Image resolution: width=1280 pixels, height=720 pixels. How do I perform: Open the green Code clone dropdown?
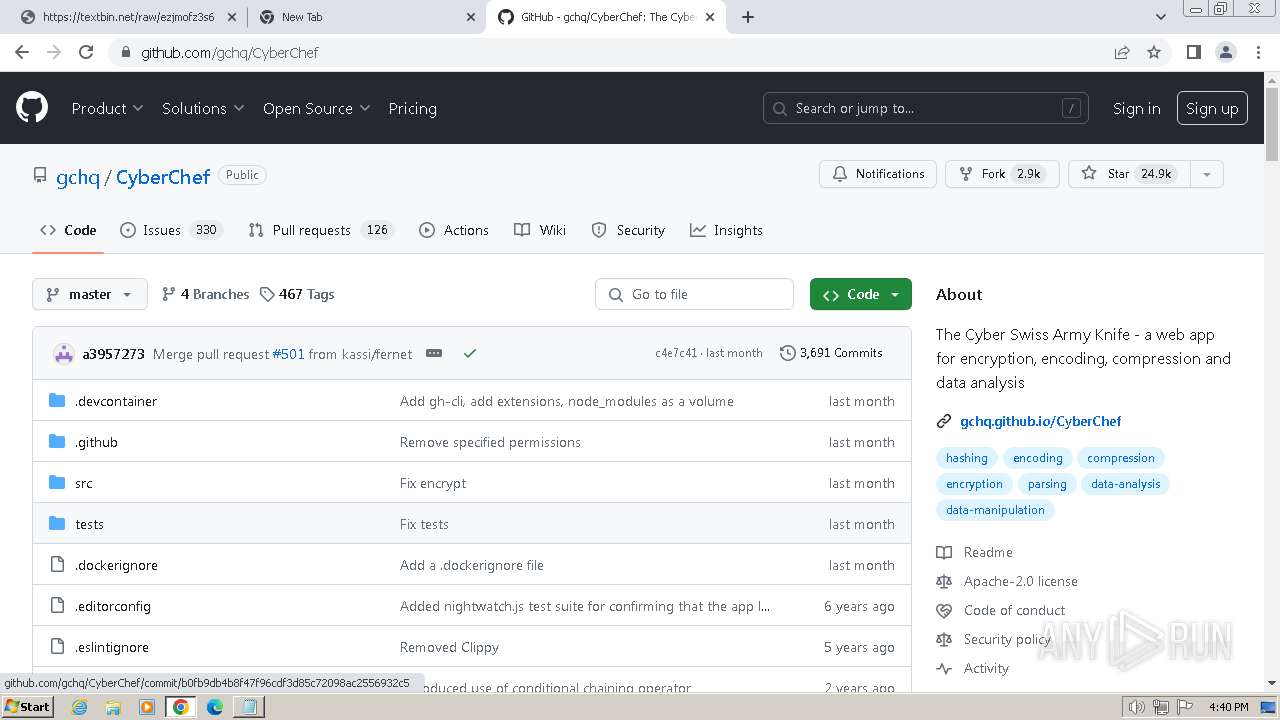[861, 294]
